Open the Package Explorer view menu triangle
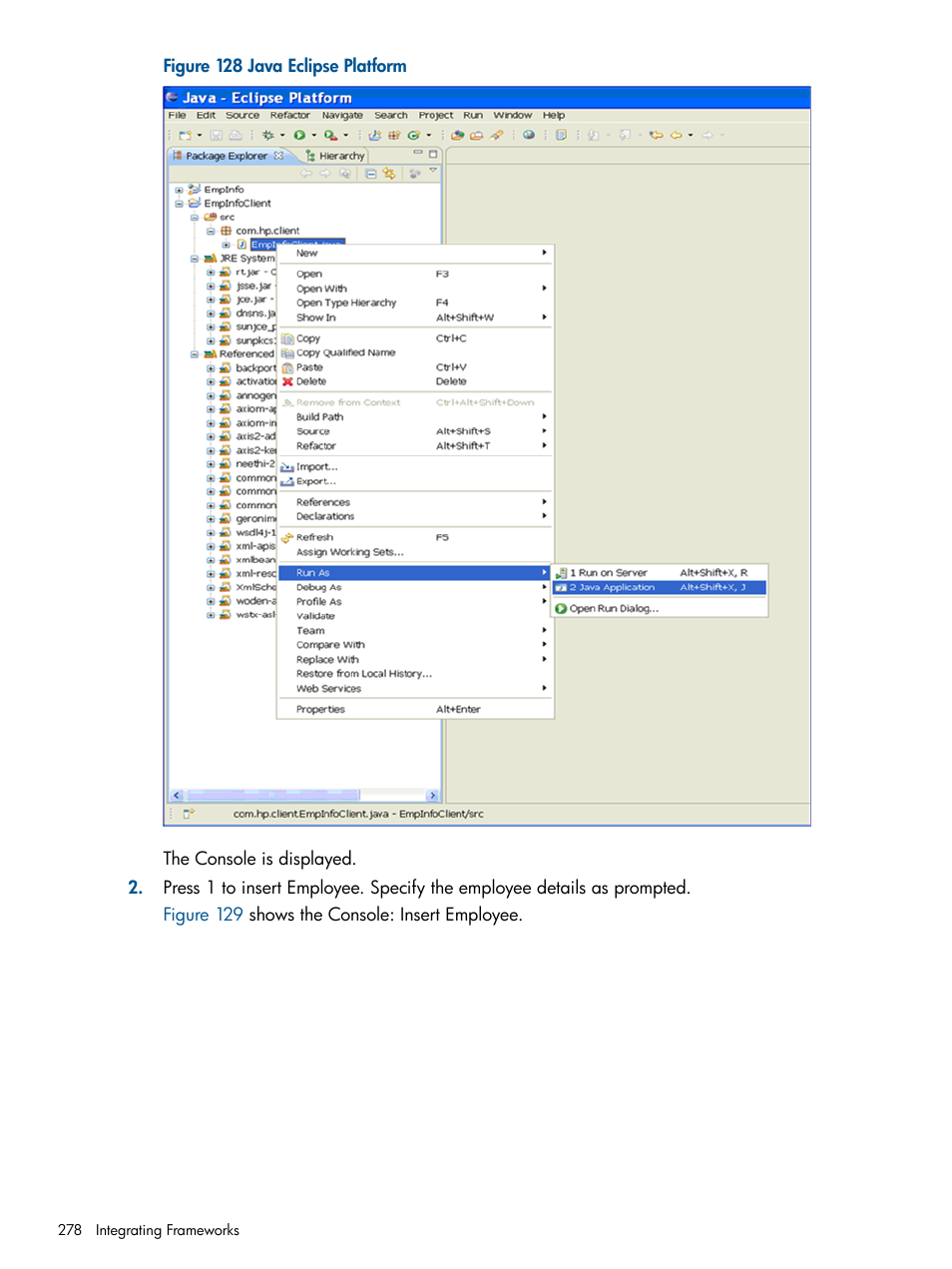952x1269 pixels. (433, 172)
